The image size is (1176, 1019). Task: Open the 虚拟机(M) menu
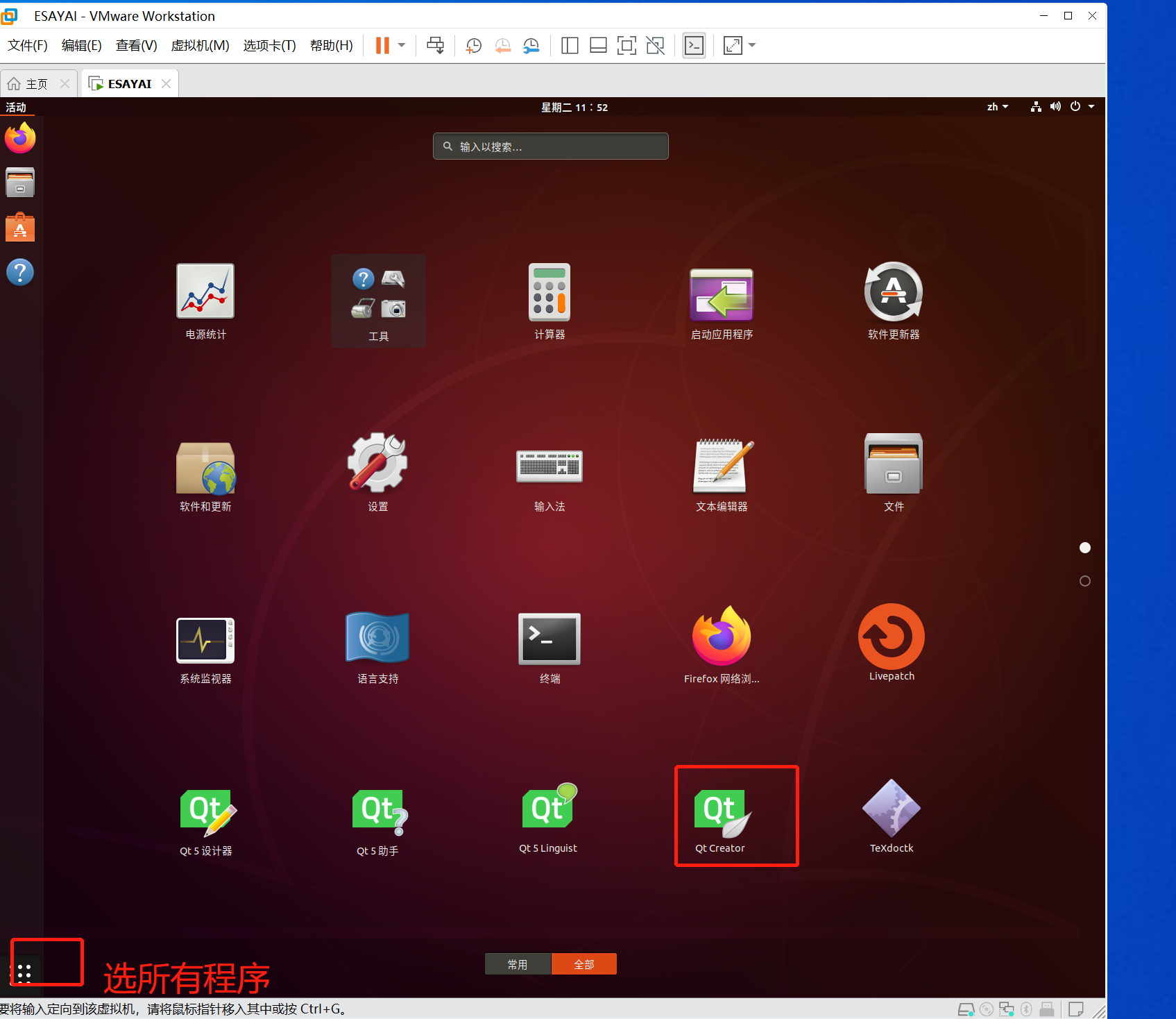tap(200, 45)
